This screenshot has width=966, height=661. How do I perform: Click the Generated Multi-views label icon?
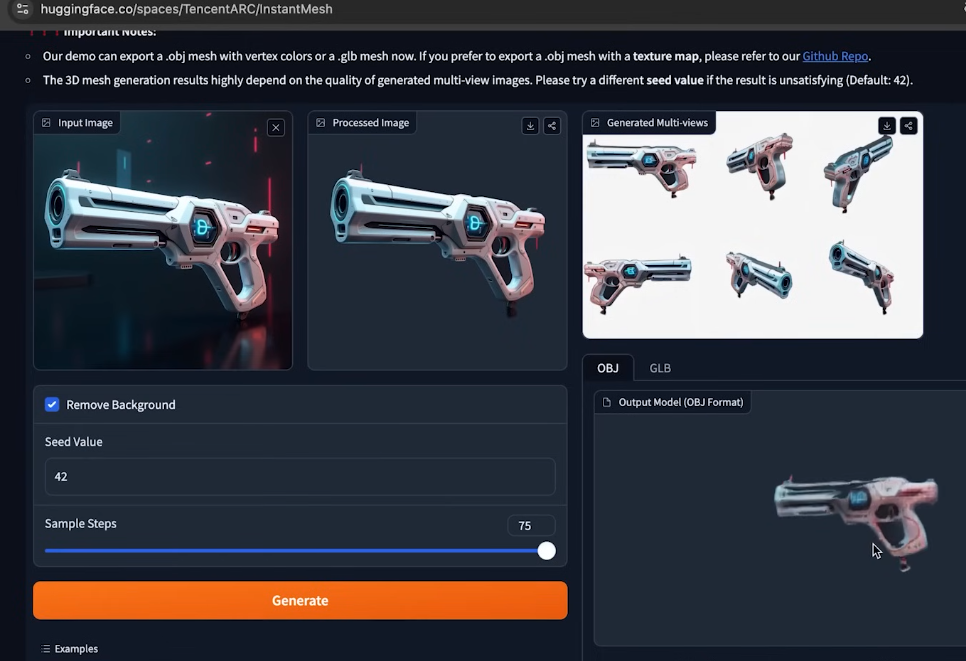[x=595, y=123]
